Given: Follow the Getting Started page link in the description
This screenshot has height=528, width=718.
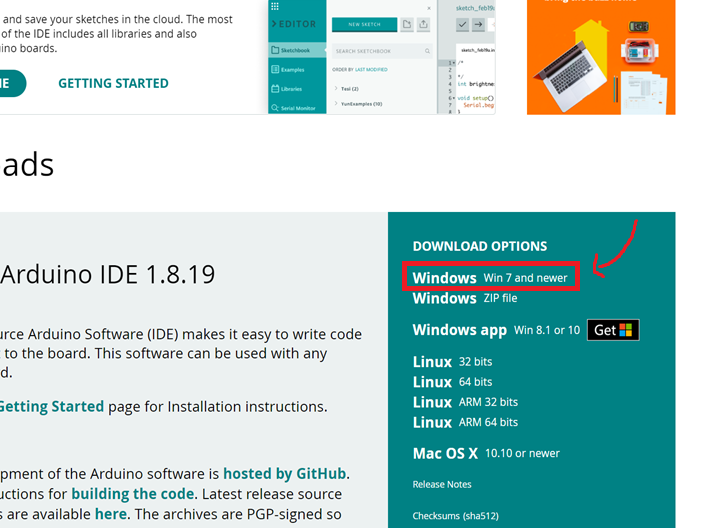Looking at the screenshot, I should click(x=51, y=407).
